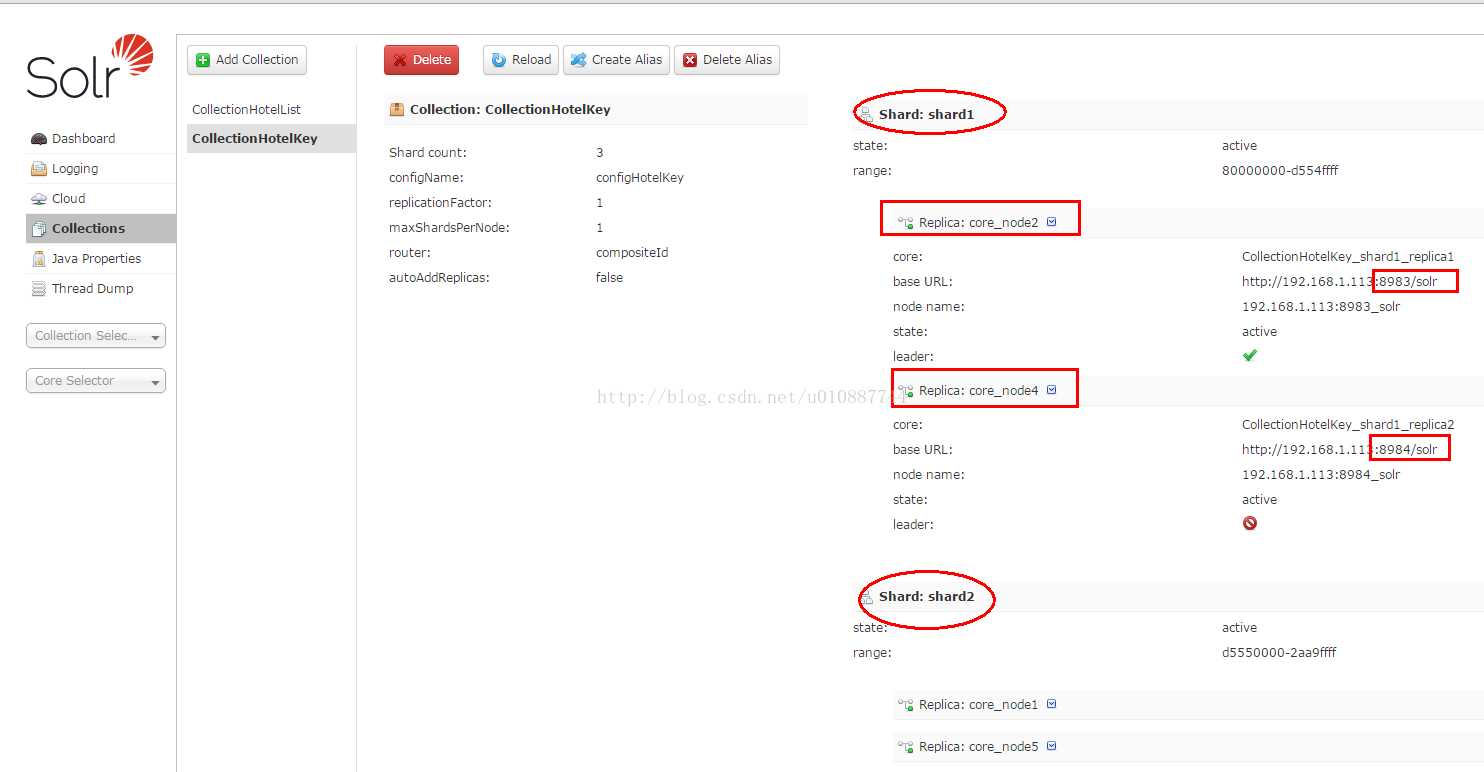Viewport: 1484px width, 772px height.
Task: Click the Replica: core_node5 label
Action: [979, 747]
